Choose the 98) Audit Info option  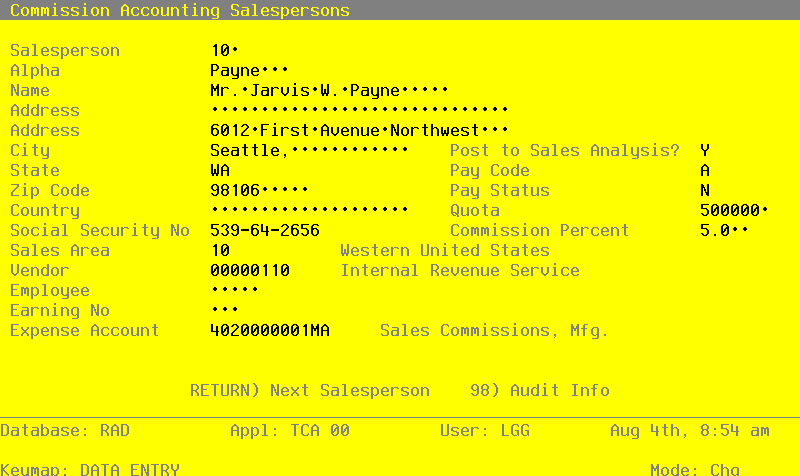(540, 390)
